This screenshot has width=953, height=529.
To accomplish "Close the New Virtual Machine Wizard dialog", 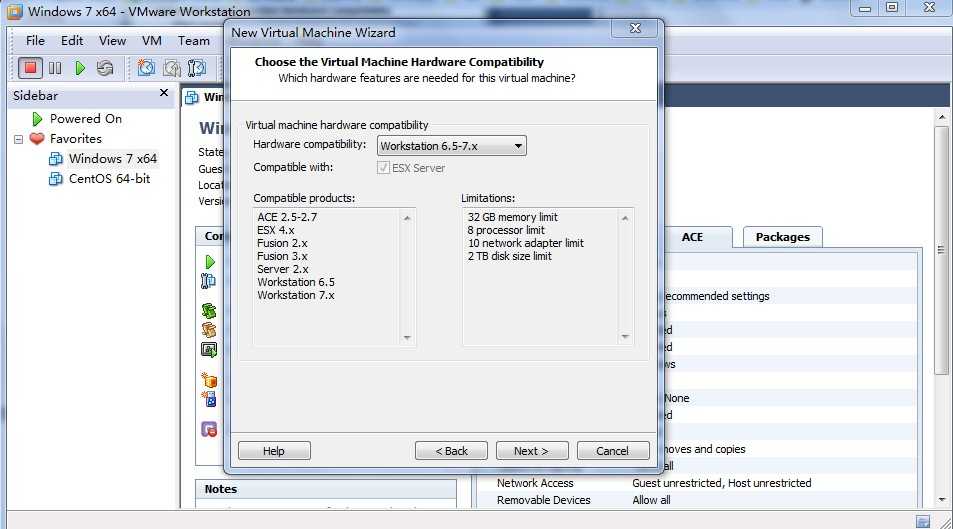I will point(635,28).
